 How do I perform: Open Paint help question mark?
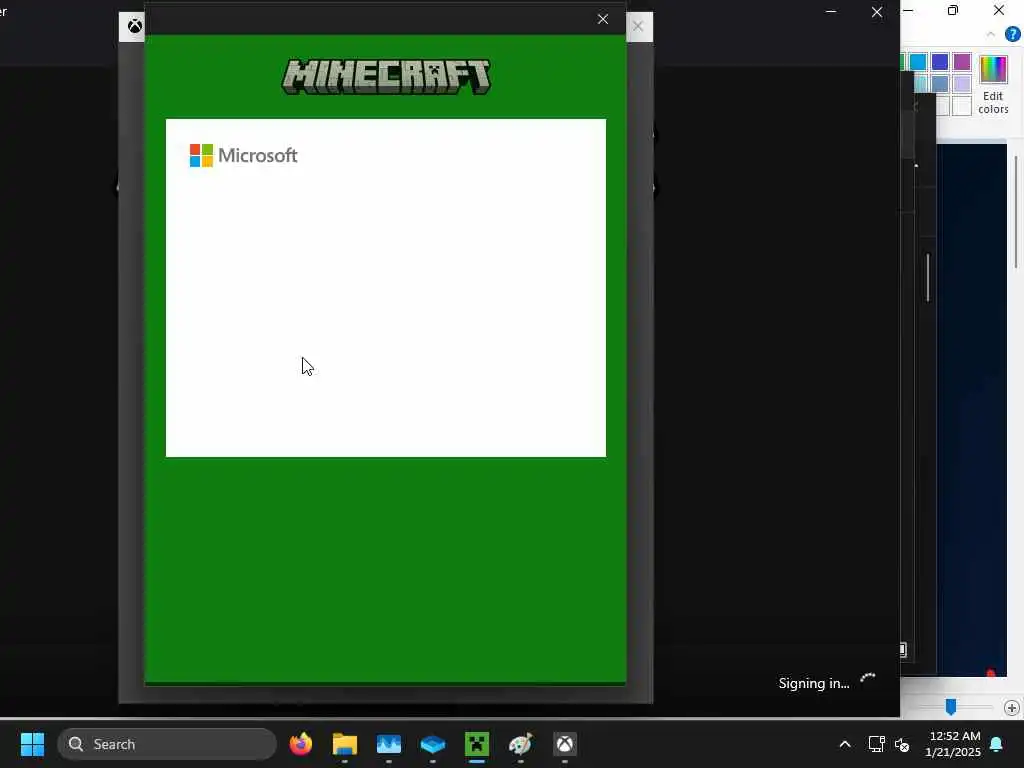(x=1012, y=34)
